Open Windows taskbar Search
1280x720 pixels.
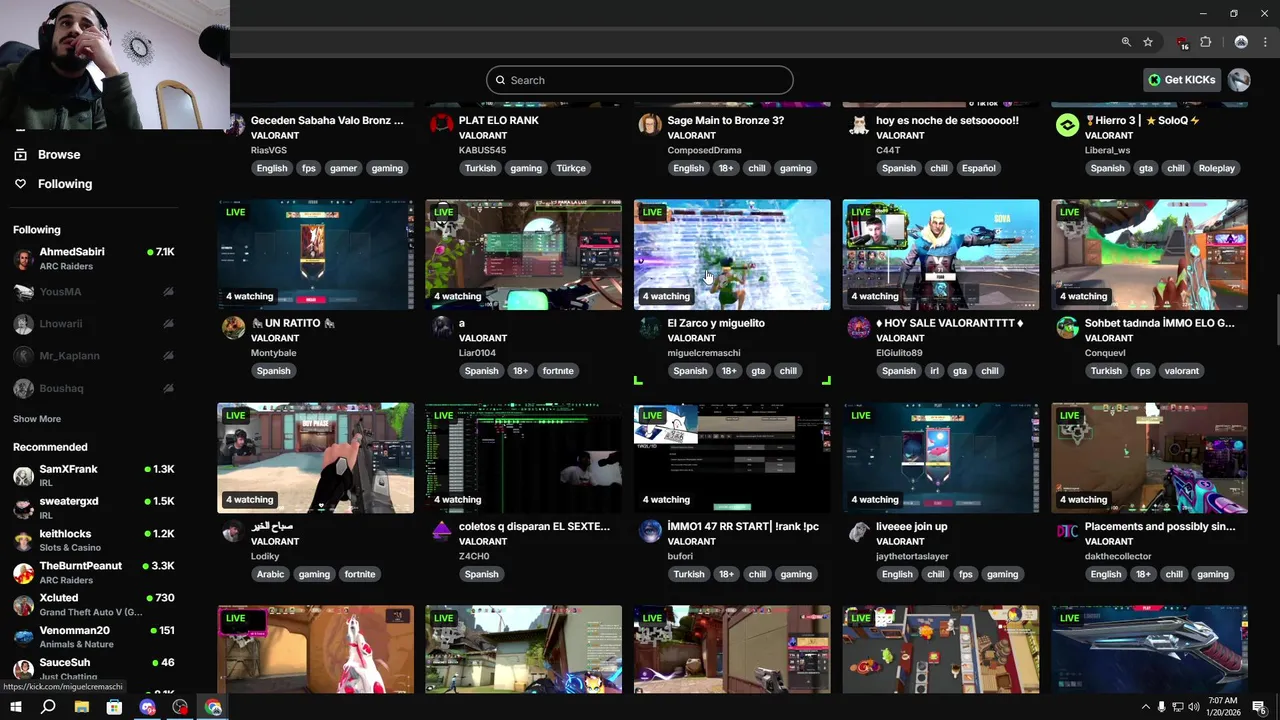(48, 707)
